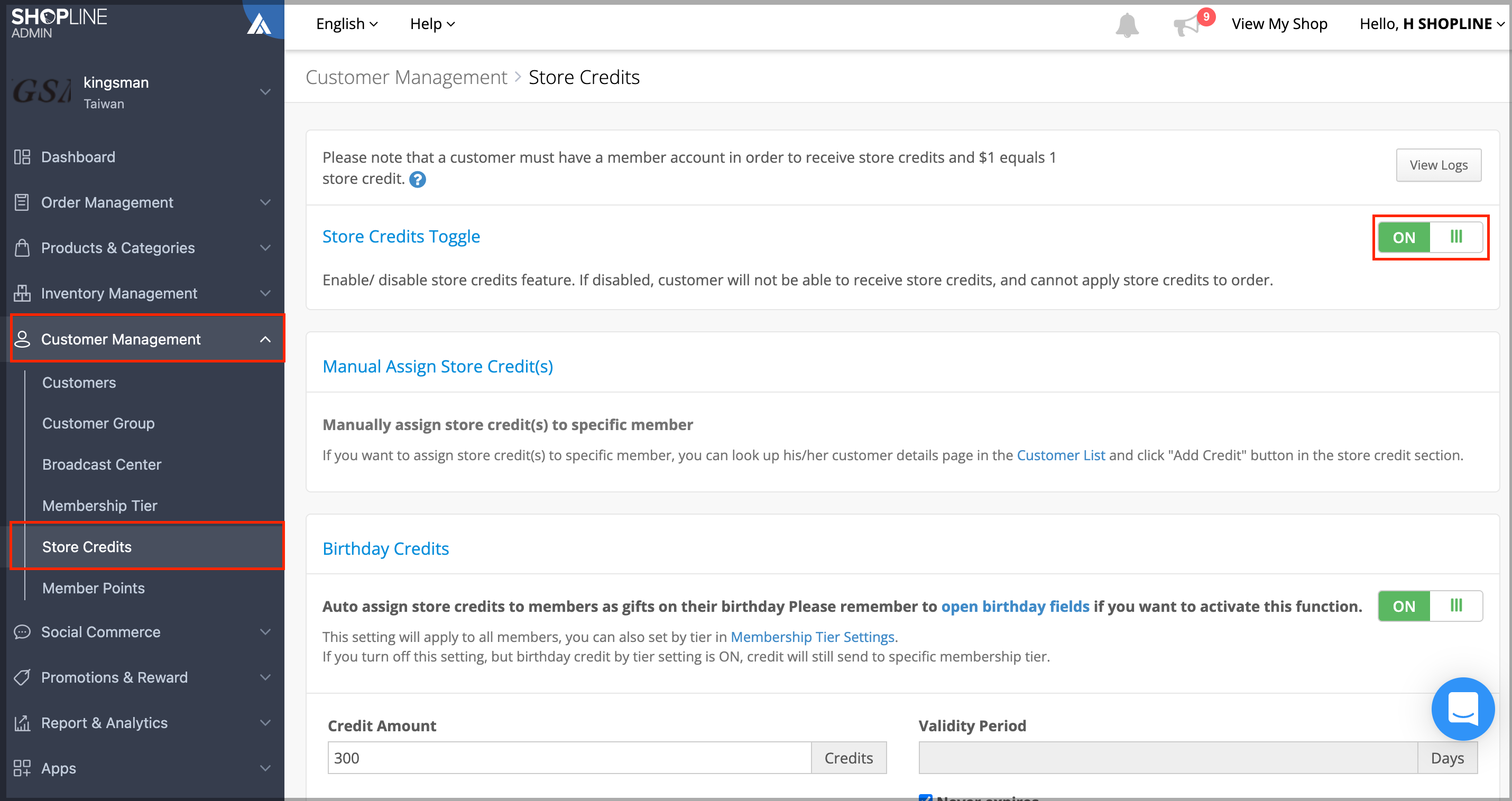Open the Help dropdown menu
Image resolution: width=1512 pixels, height=801 pixels.
[x=432, y=24]
